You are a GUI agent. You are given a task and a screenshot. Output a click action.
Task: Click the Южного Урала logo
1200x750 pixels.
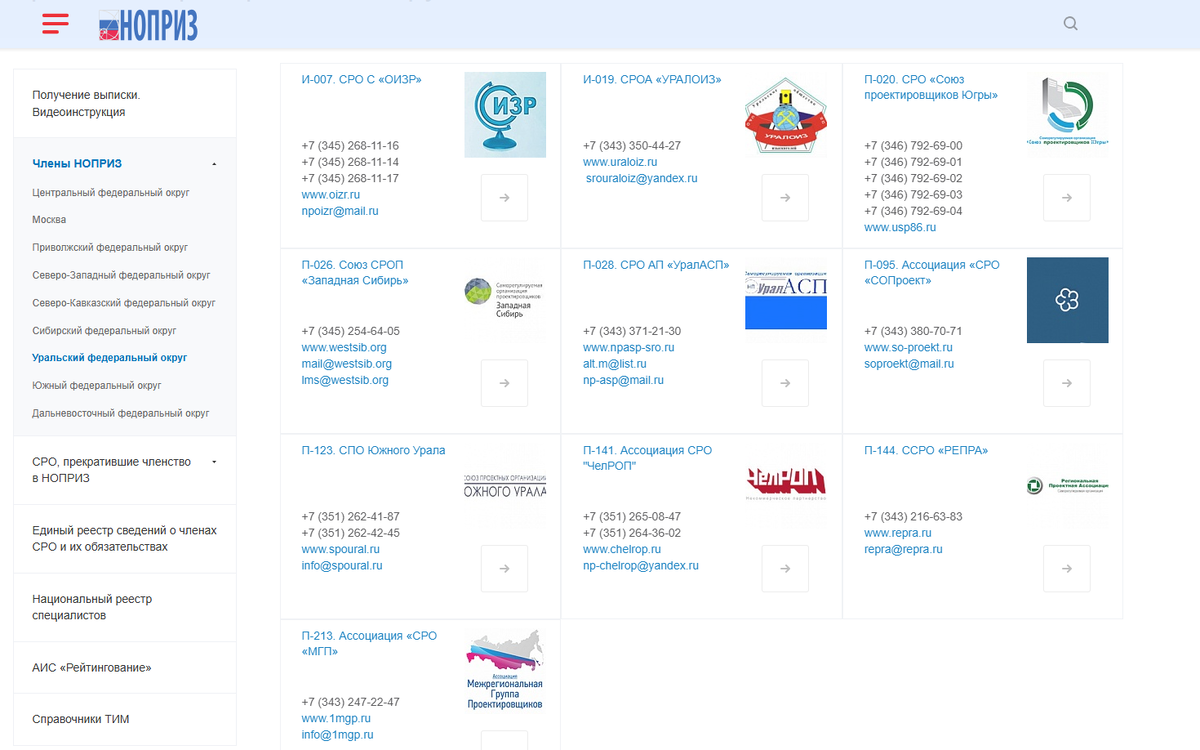coord(505,485)
